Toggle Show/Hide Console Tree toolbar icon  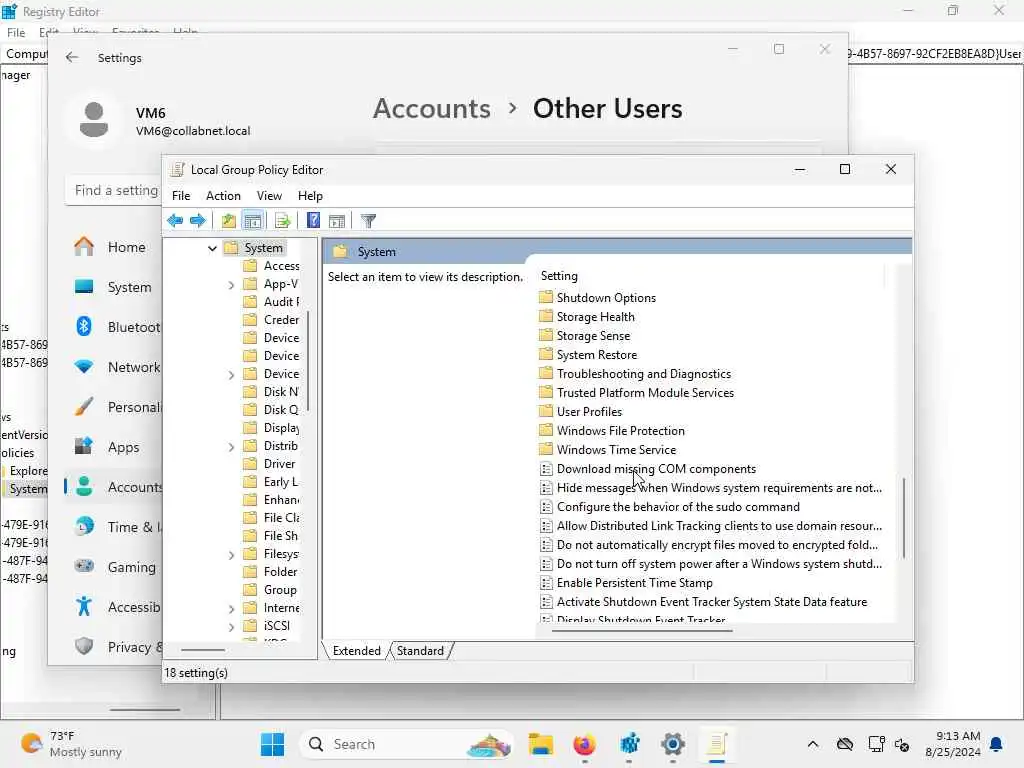coord(252,221)
